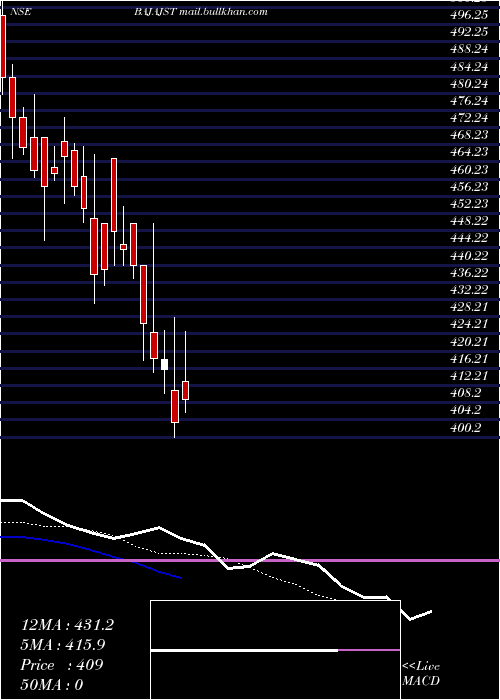The height and width of the screenshot is (700, 500).
Task: Click the 428.21 price axis label
Action: pyautogui.click(x=469, y=307)
